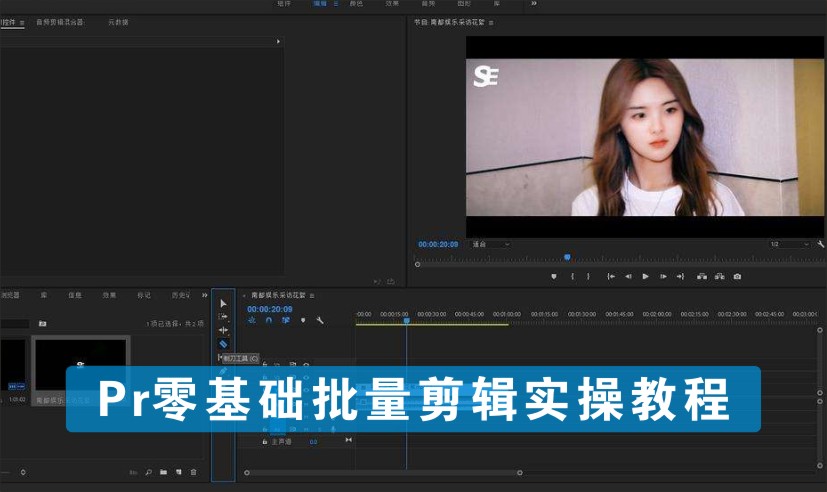The image size is (827, 492).
Task: Select the Ripple Edit tool
Action: coord(223,330)
